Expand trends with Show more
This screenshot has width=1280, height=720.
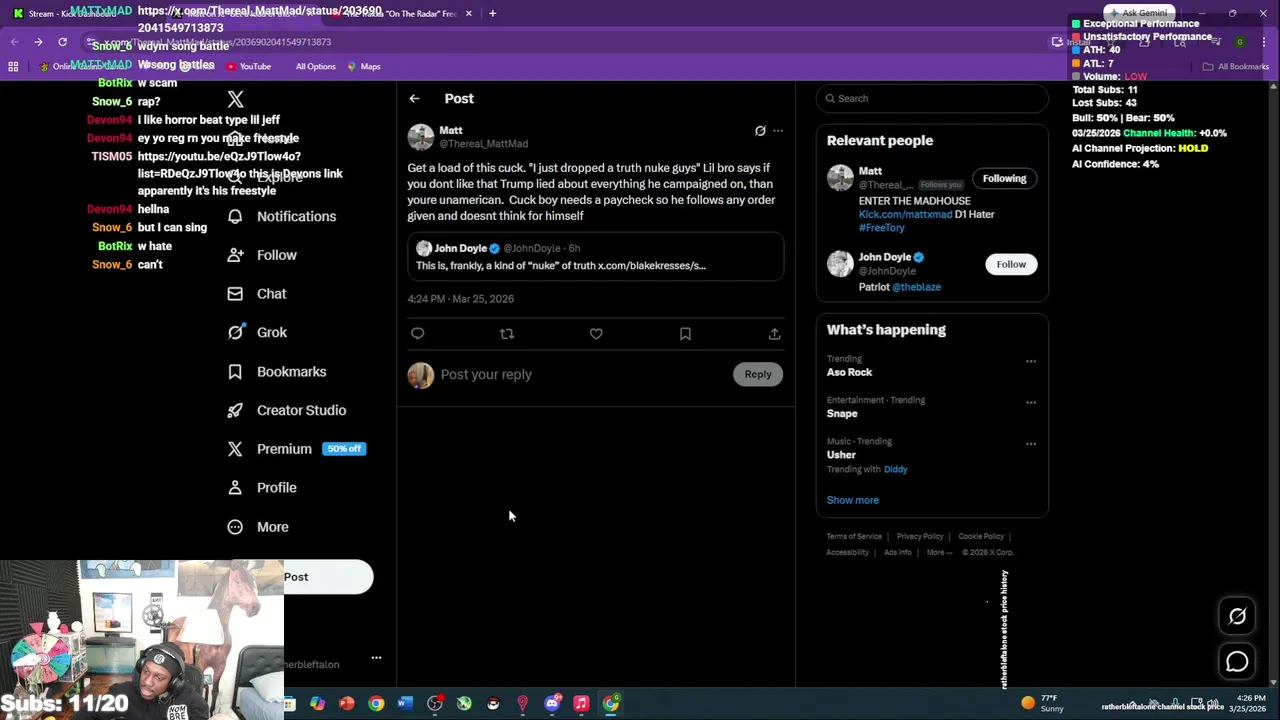[x=853, y=500]
